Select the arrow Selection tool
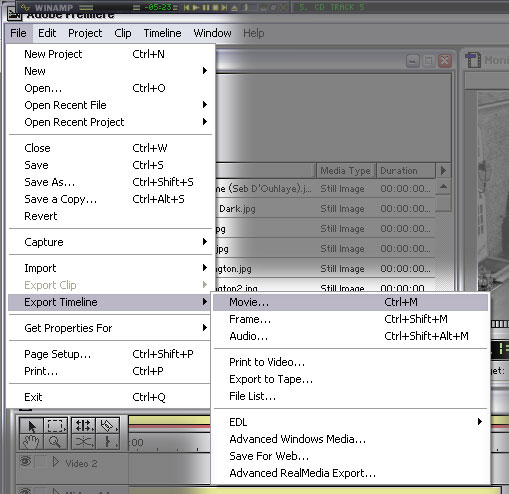 pos(32,425)
